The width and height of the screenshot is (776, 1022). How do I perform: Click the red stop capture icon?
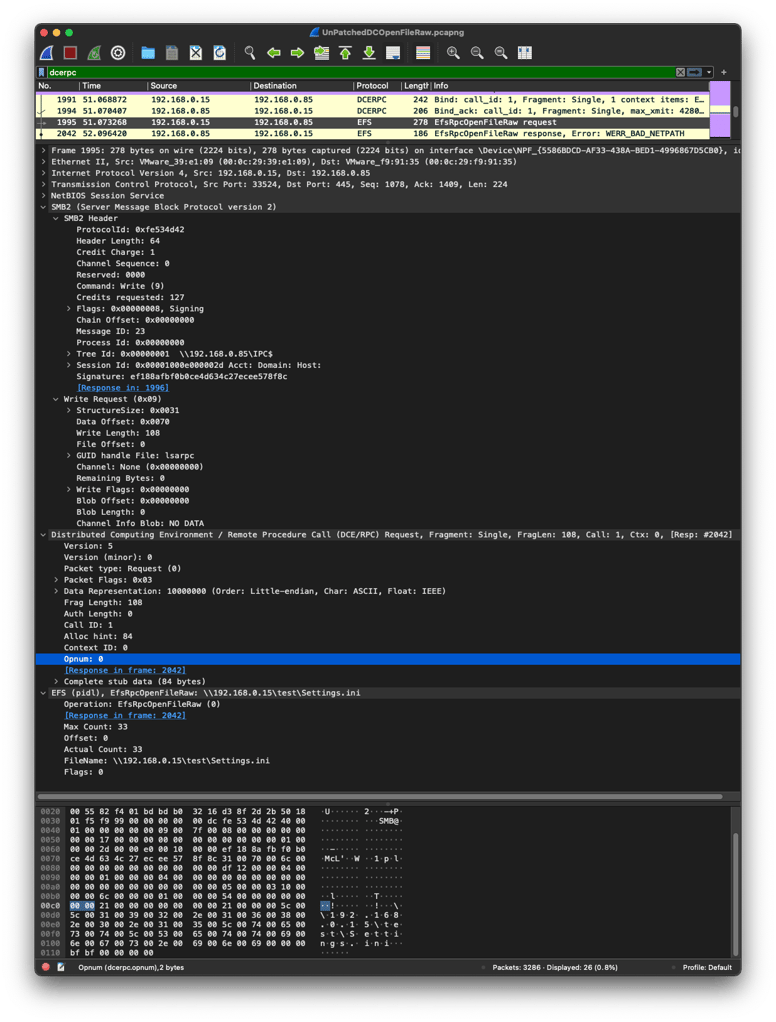tap(70, 53)
